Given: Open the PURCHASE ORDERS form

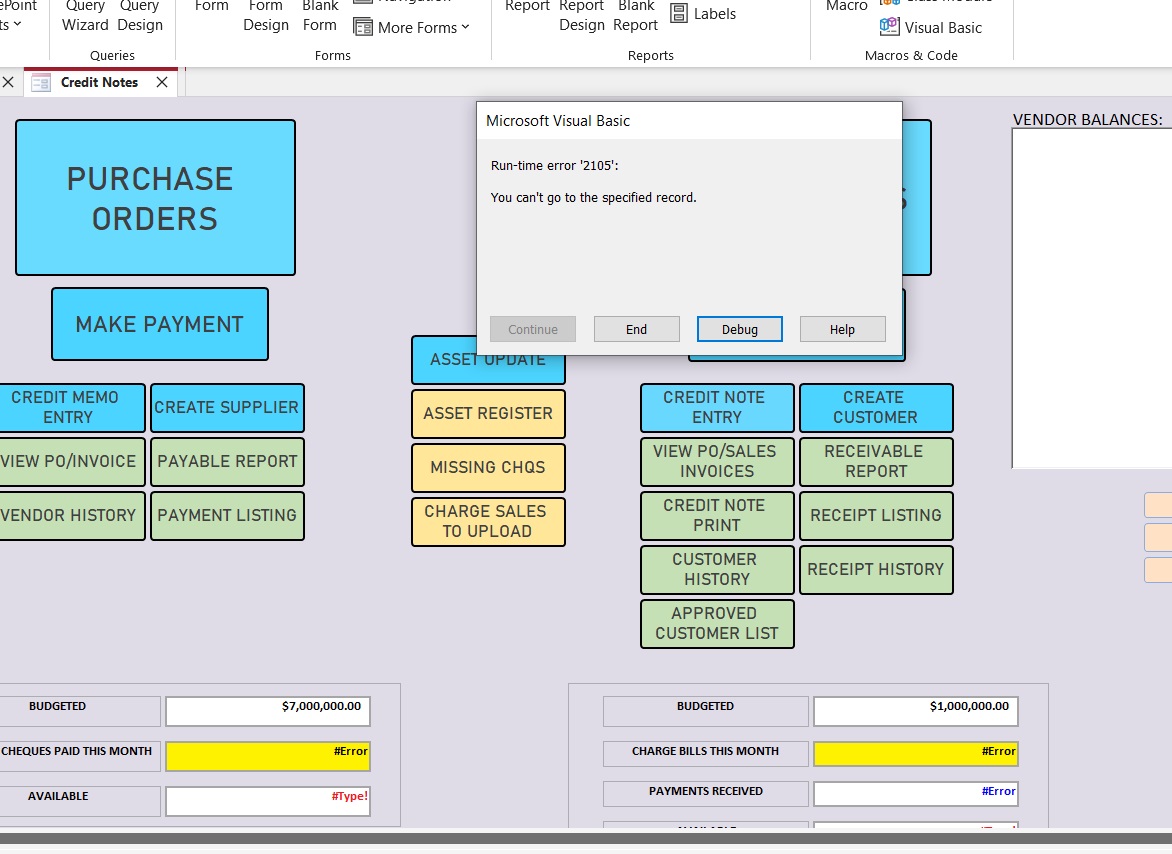Looking at the screenshot, I should click(x=155, y=198).
